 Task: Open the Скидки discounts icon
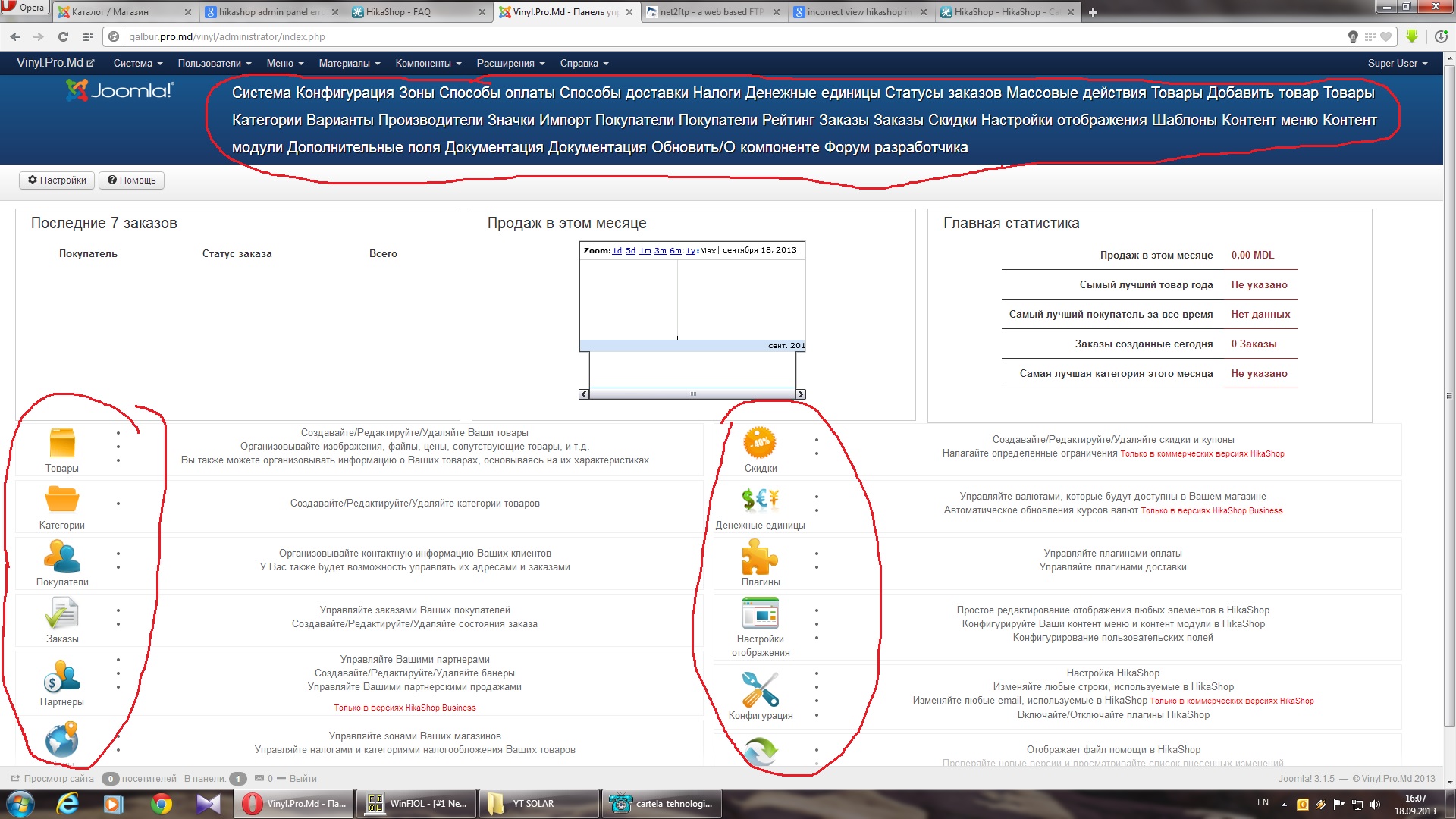coord(760,444)
